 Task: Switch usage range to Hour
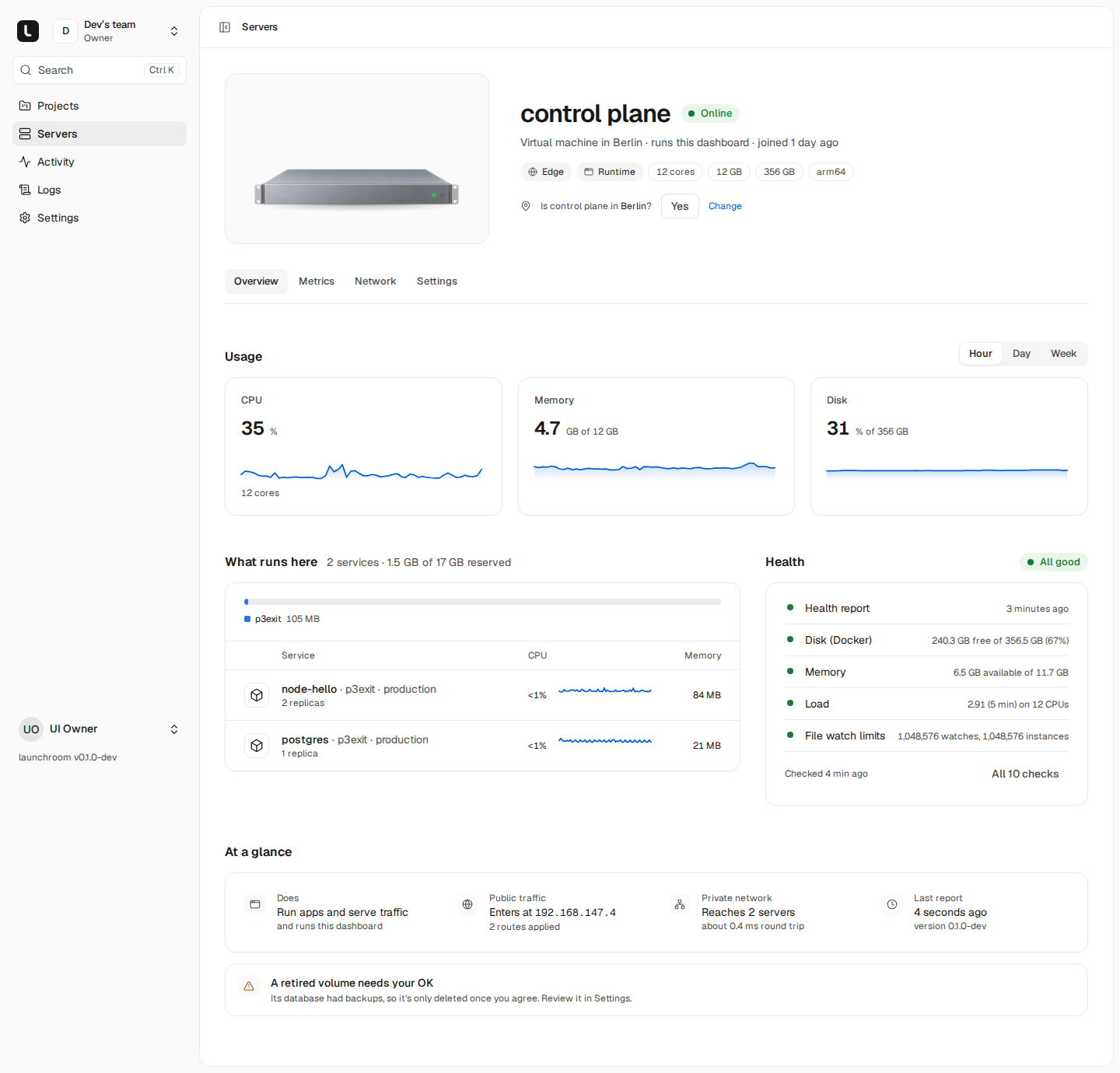[980, 354]
